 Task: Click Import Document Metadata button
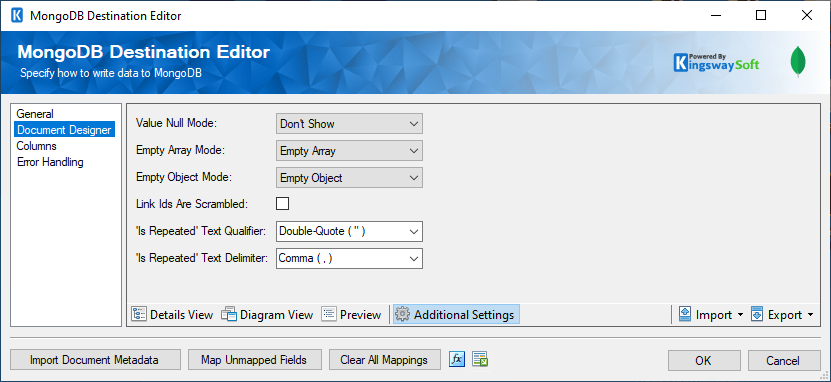95,360
